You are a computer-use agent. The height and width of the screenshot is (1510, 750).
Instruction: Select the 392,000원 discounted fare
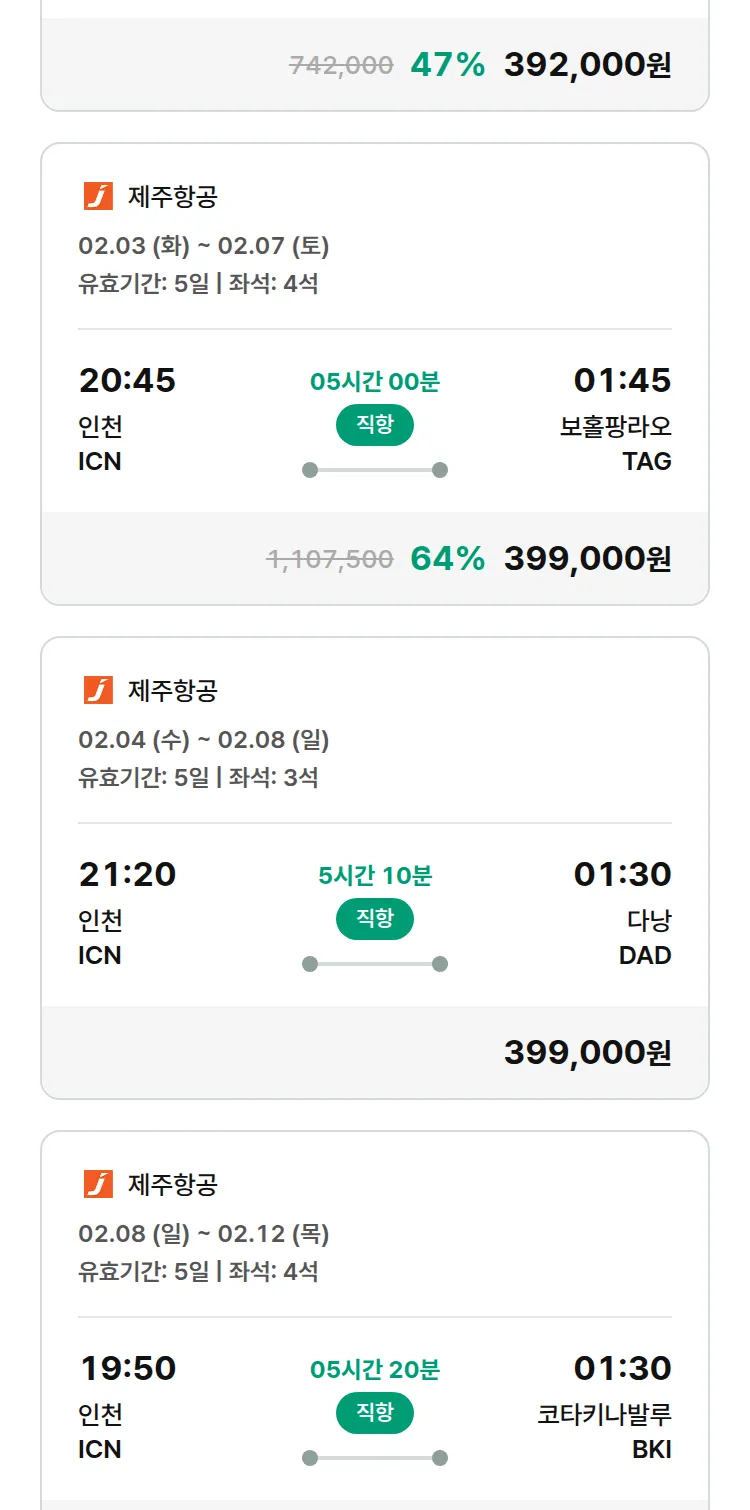tap(587, 65)
